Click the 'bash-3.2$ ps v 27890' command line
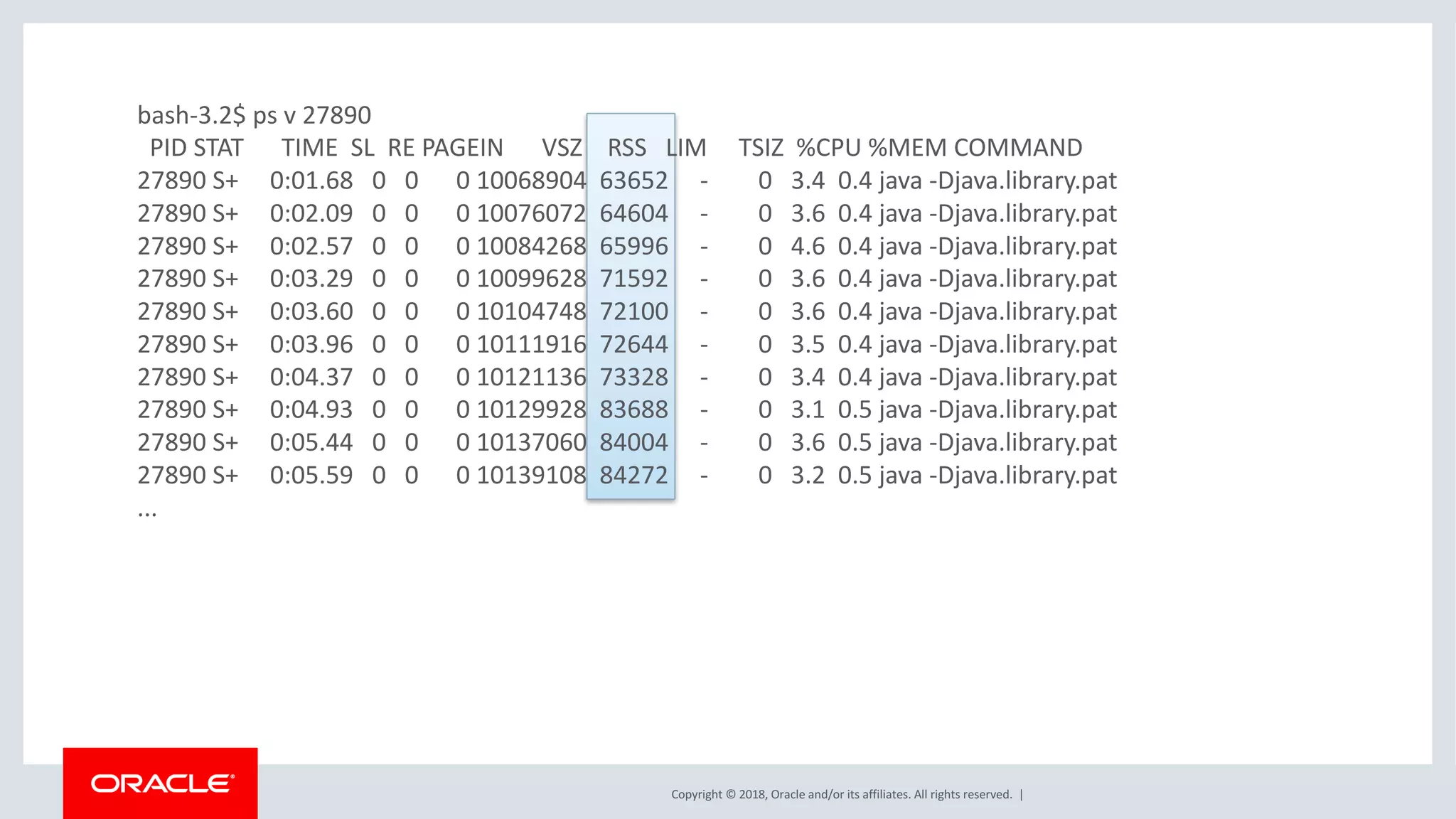This screenshot has height=819, width=1456. coord(255,115)
